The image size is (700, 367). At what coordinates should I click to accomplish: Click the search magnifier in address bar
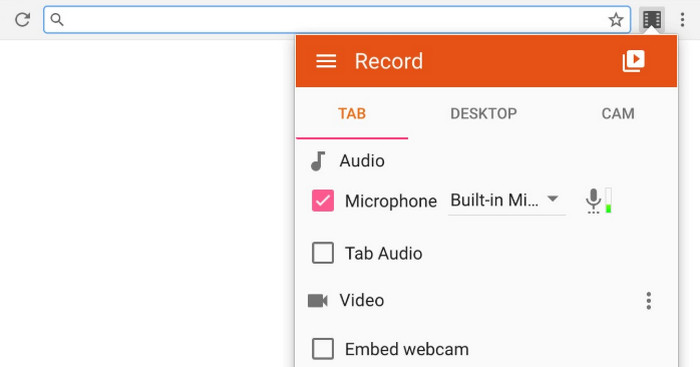(x=57, y=20)
